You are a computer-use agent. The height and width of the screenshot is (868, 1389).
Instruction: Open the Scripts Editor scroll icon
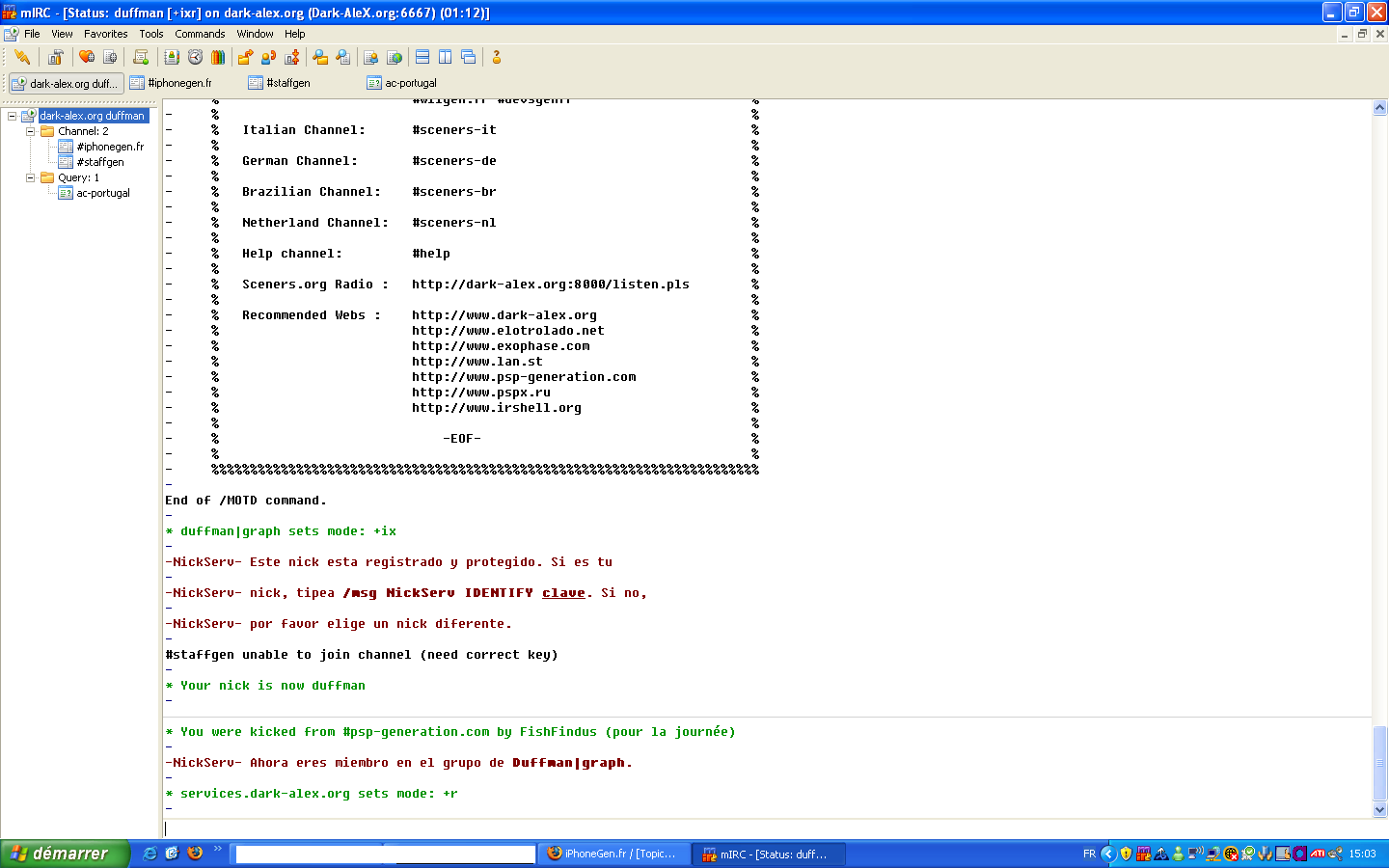tap(141, 57)
